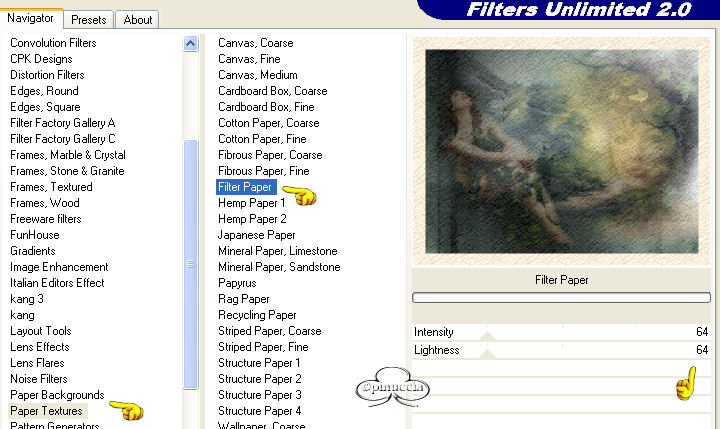This screenshot has width=720, height=429.
Task: Choose Fibrous Paper, Fine filter
Action: point(264,171)
